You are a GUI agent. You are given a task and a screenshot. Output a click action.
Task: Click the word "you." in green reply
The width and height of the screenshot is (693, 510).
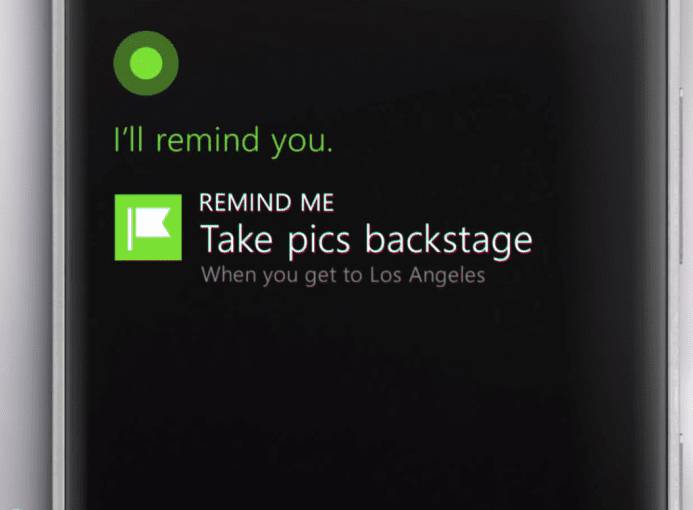click(x=302, y=142)
